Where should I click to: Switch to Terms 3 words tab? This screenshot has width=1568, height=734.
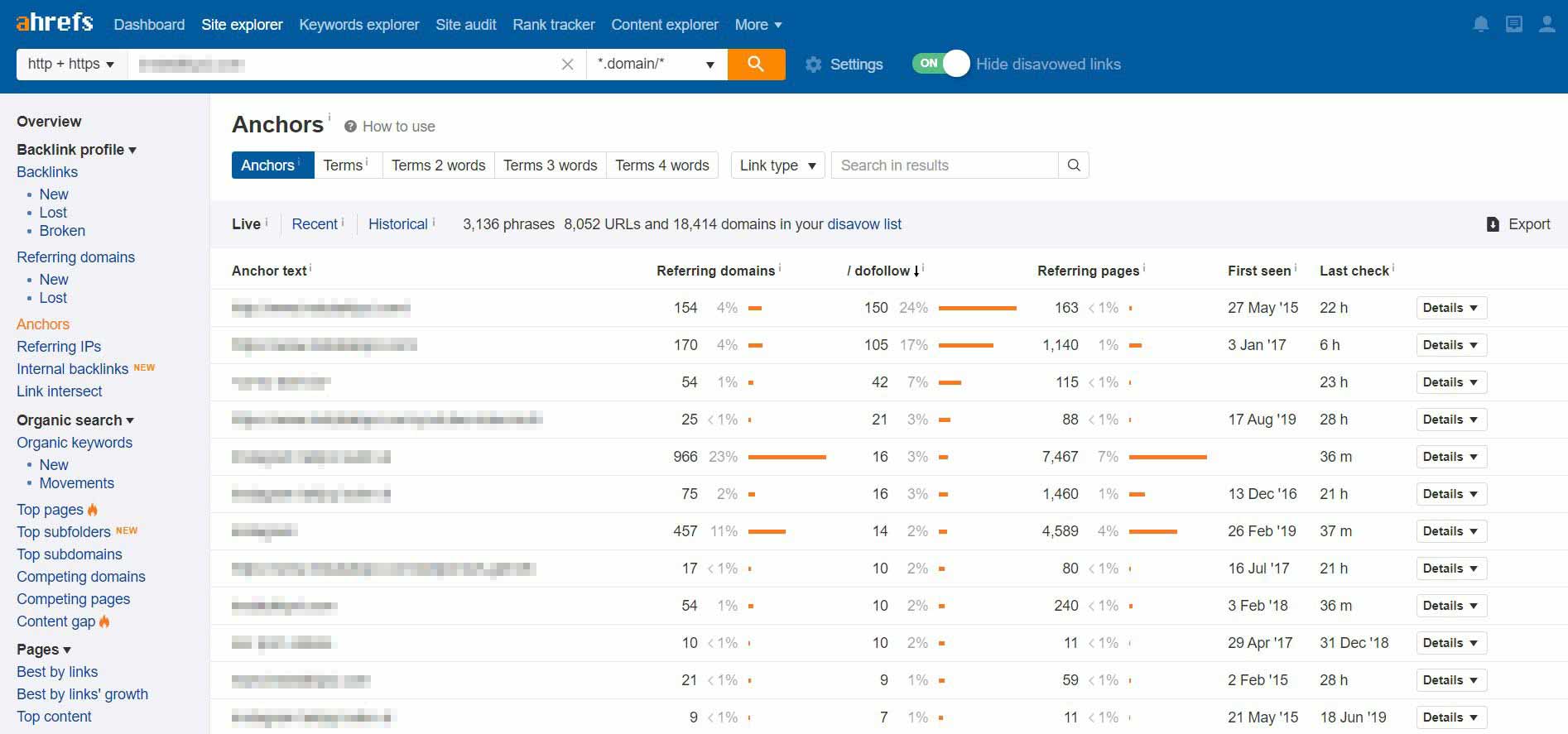(551, 165)
